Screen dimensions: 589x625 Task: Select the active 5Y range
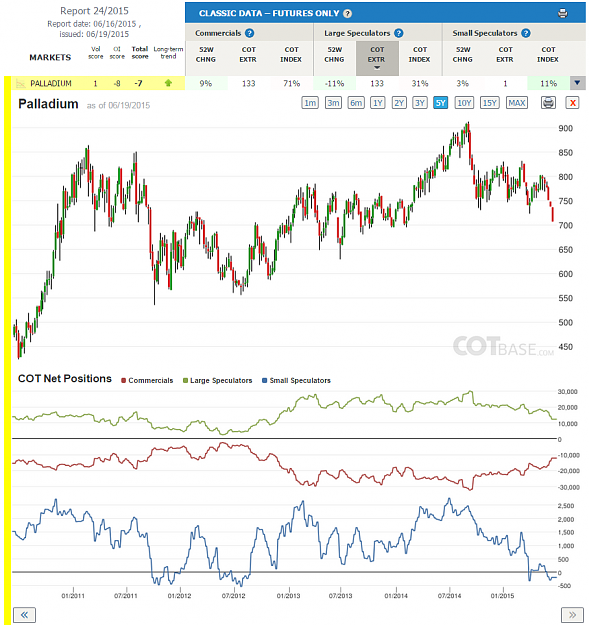(440, 103)
